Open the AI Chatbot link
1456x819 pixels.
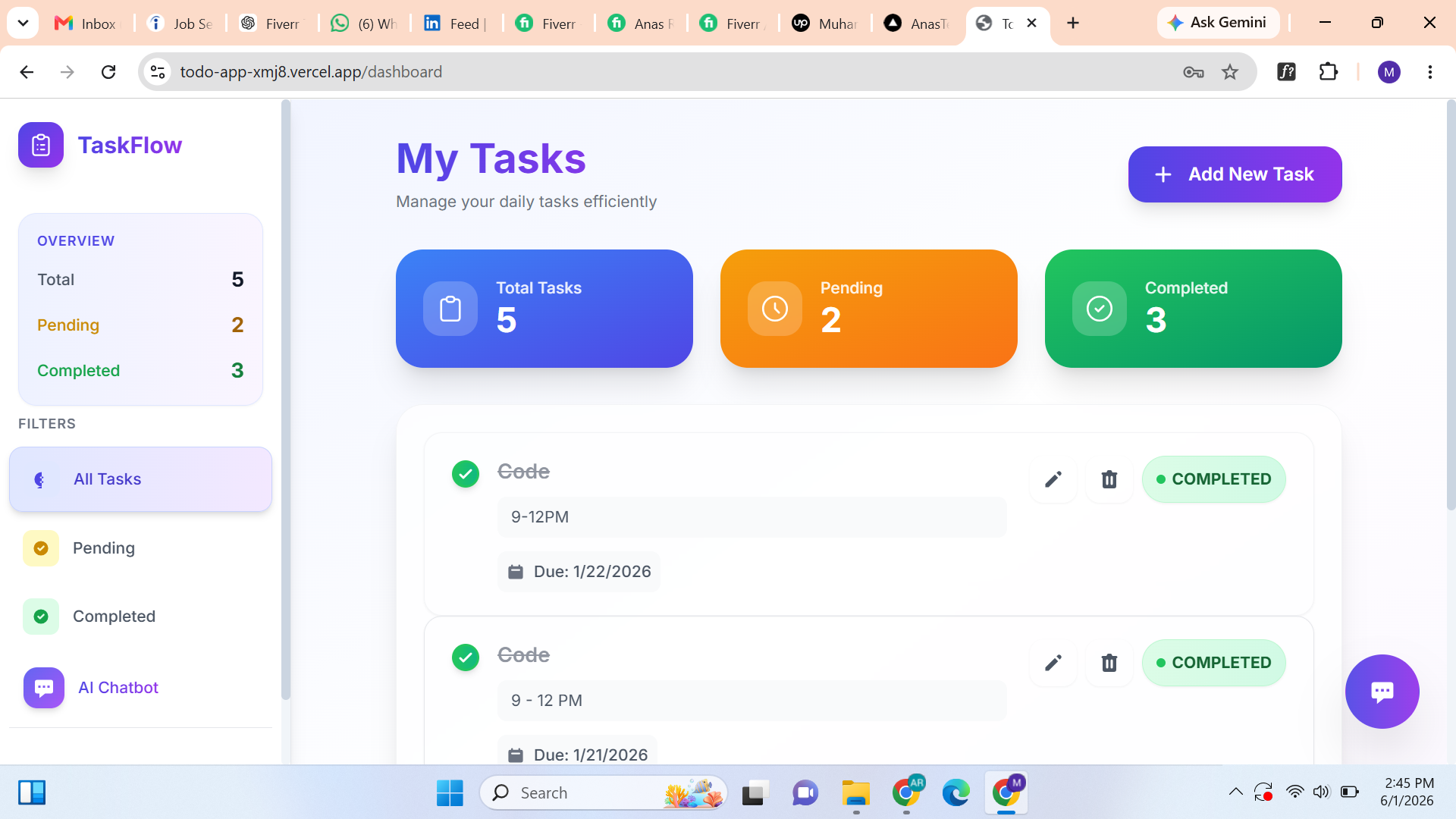click(118, 688)
